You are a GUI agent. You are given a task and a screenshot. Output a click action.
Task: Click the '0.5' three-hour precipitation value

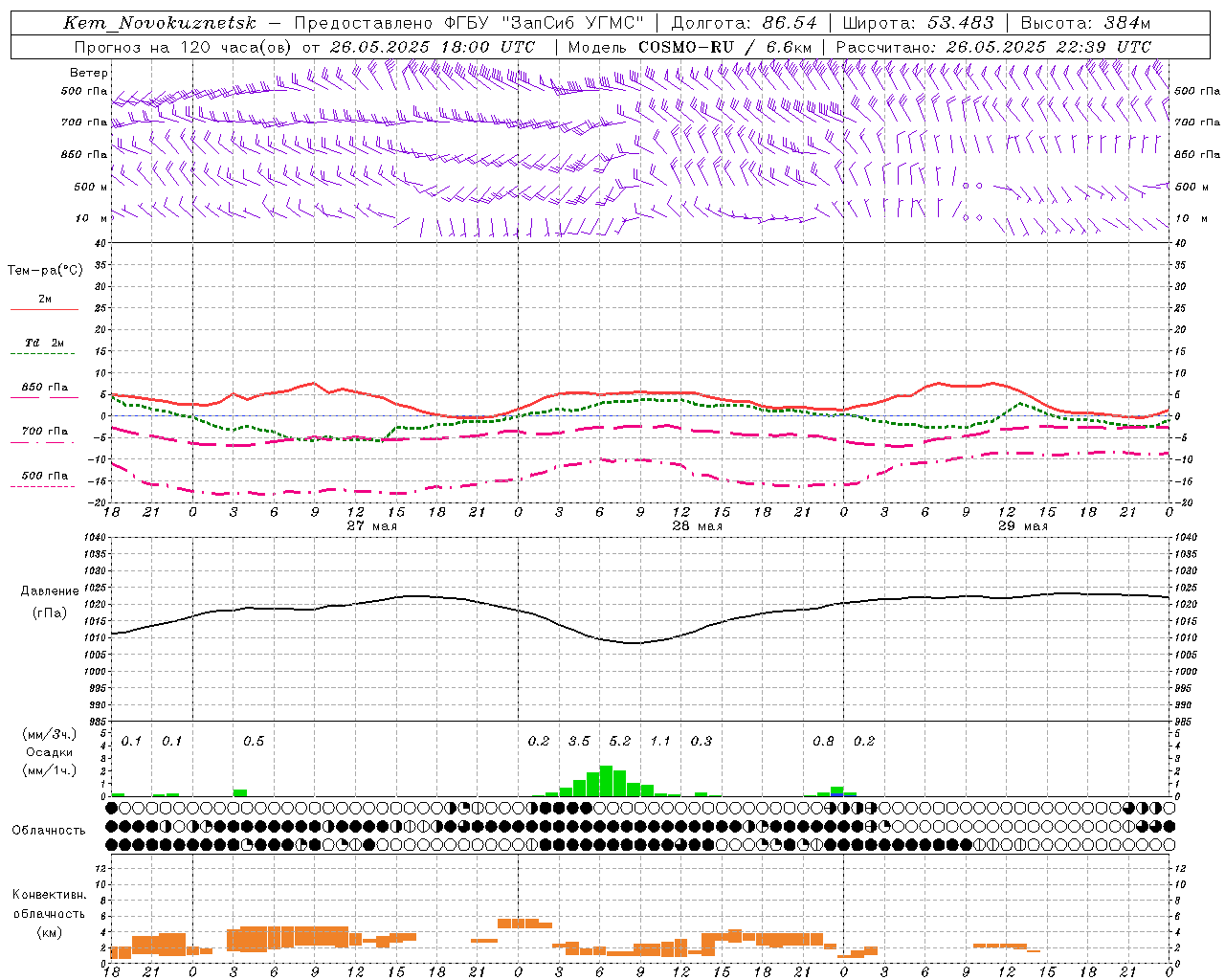[254, 742]
